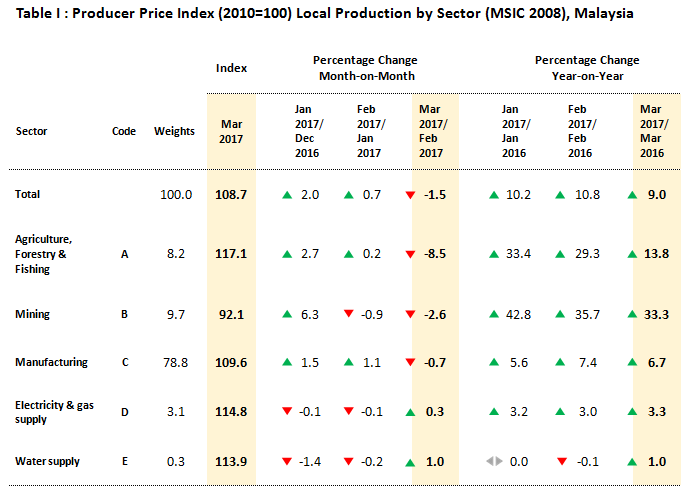695x501 pixels.
Task: Click the green up arrow next to Mining's 6.3
Action: [x=288, y=314]
